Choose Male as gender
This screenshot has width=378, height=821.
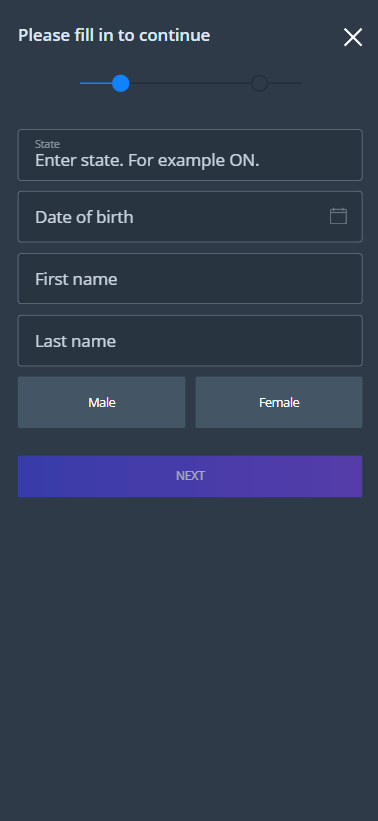(x=102, y=402)
